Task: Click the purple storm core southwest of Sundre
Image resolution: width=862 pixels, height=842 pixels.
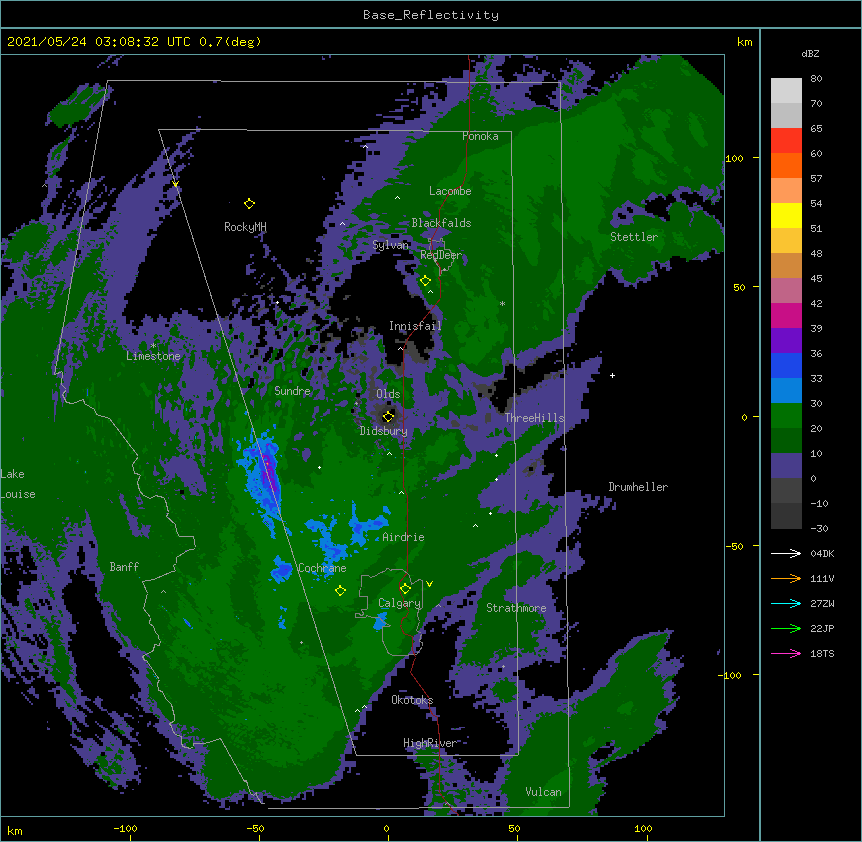Action: [x=268, y=470]
